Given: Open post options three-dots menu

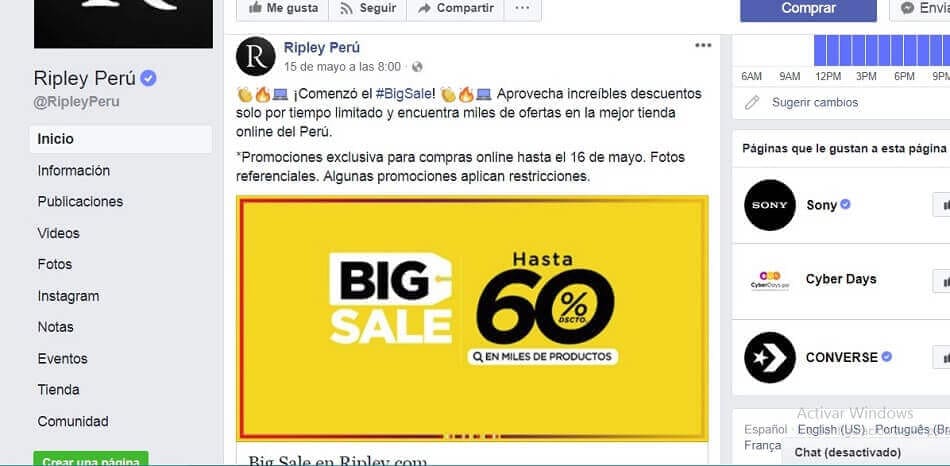Looking at the screenshot, I should pos(703,45).
